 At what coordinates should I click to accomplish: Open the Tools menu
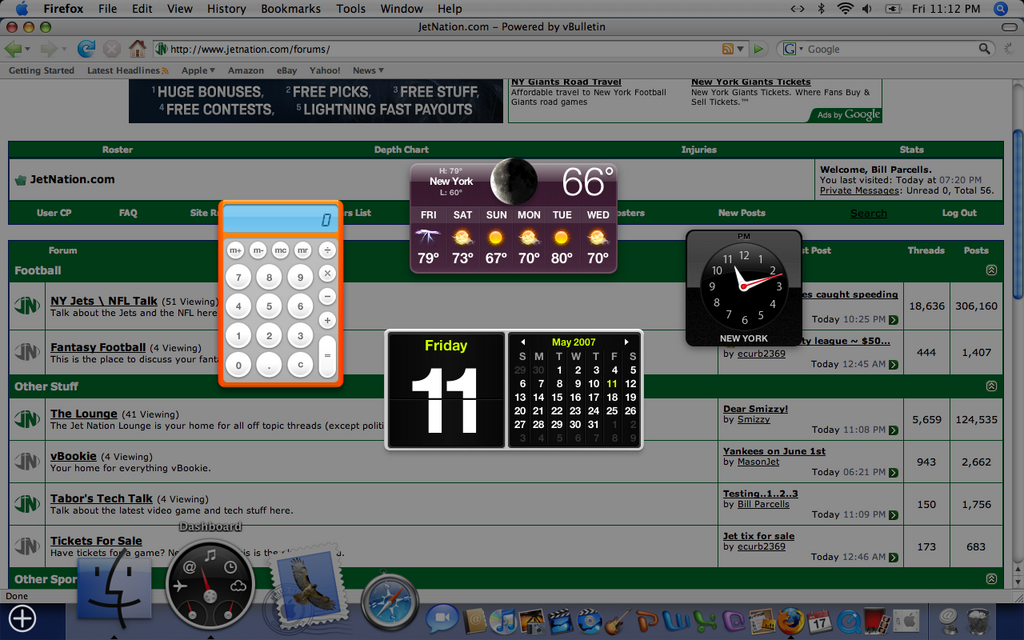[x=351, y=8]
